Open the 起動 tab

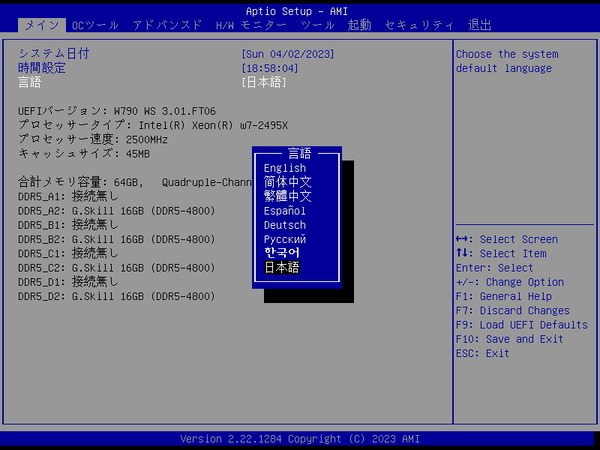point(359,25)
